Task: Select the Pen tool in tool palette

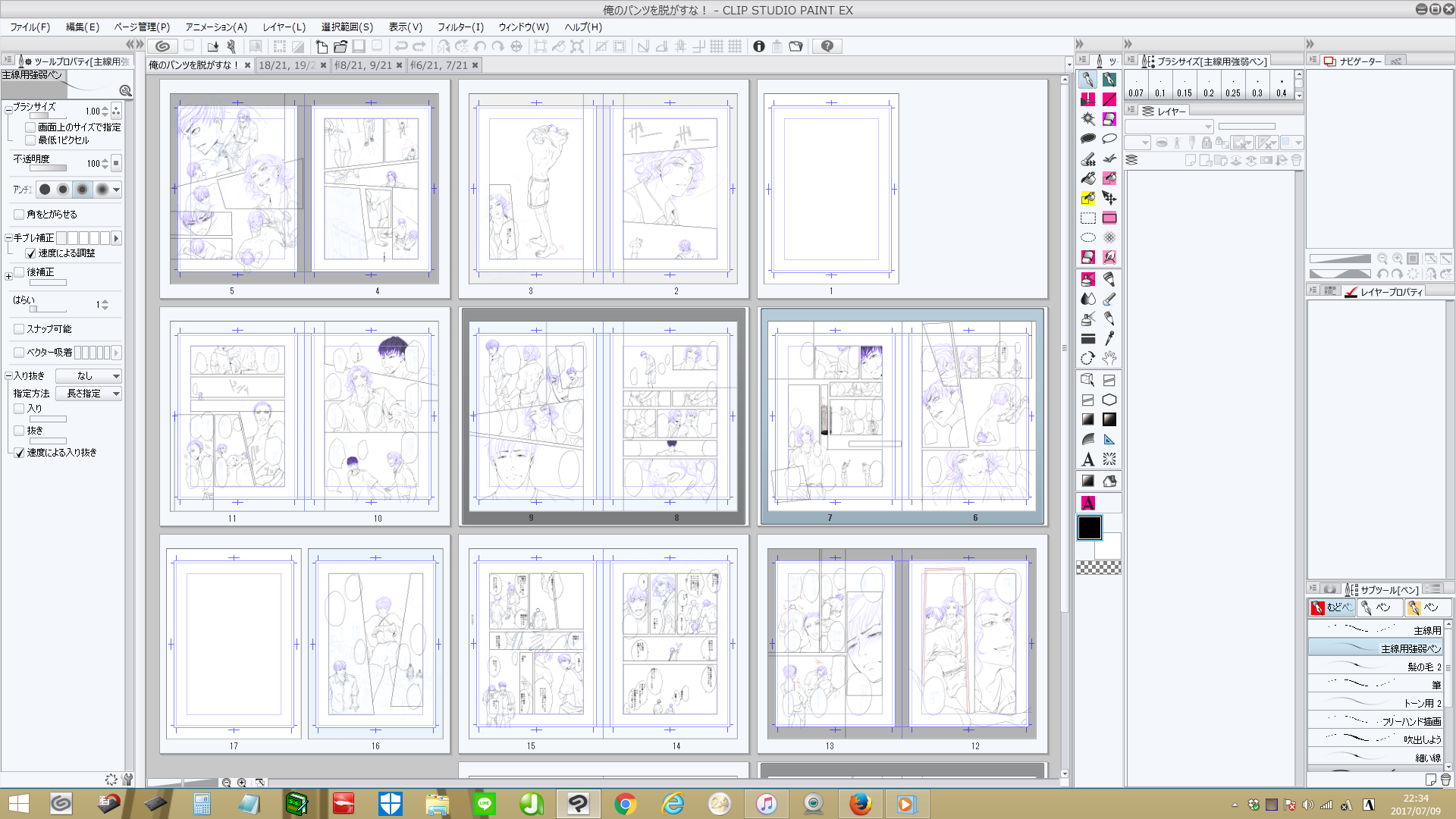Action: pos(1087,80)
